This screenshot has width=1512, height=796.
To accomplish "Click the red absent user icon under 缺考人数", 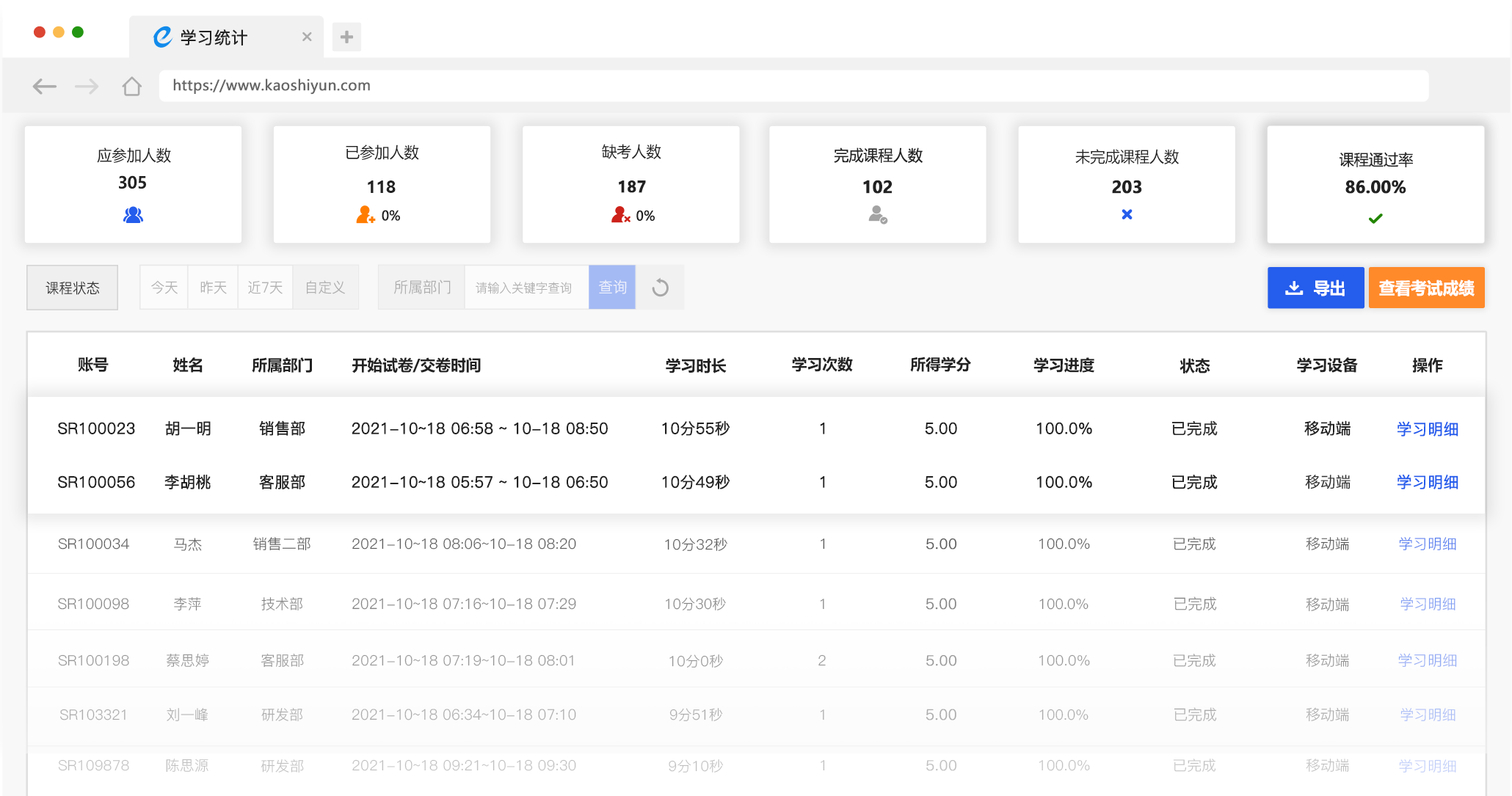I will (620, 215).
